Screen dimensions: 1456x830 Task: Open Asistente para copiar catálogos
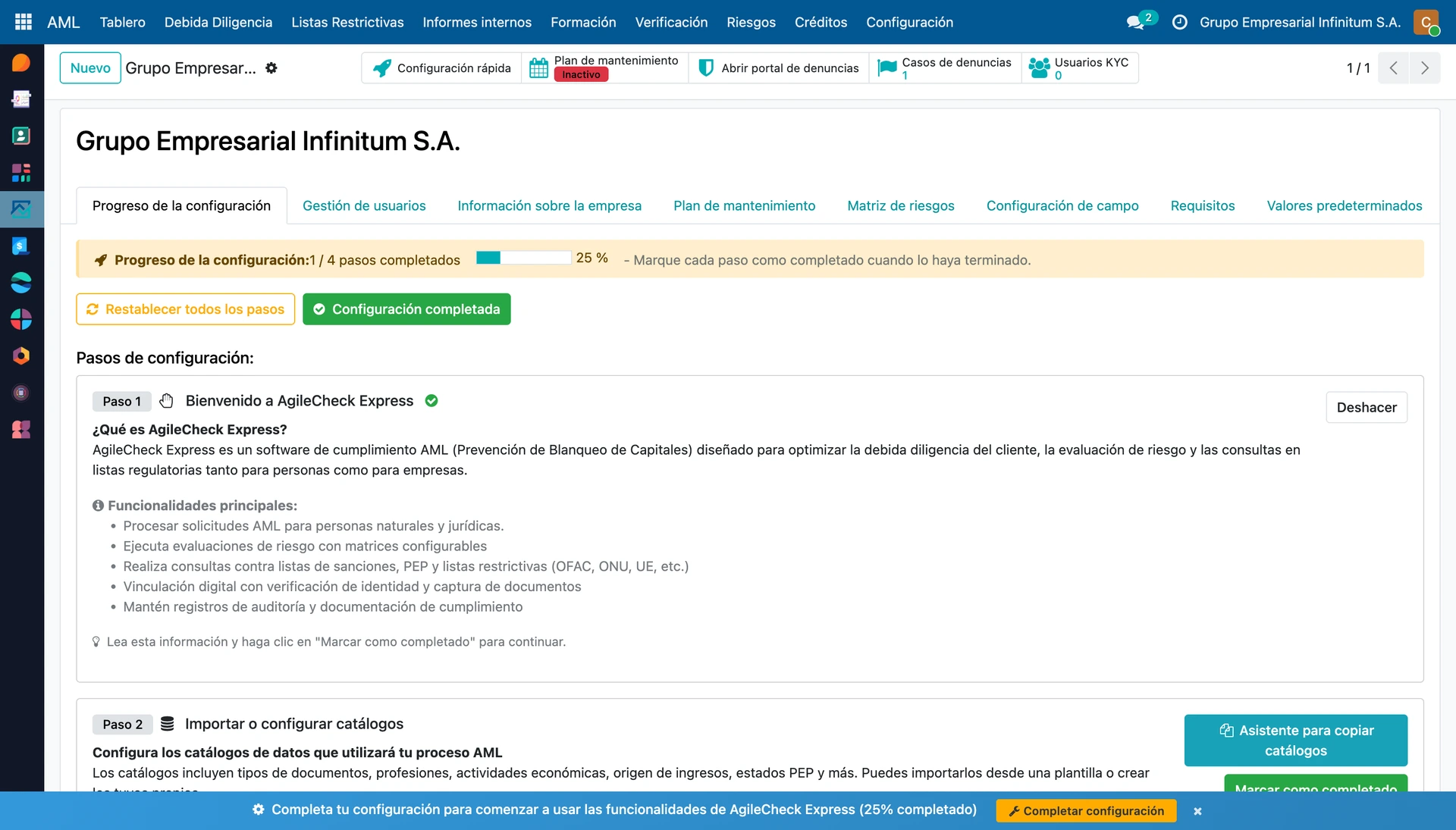tap(1296, 741)
